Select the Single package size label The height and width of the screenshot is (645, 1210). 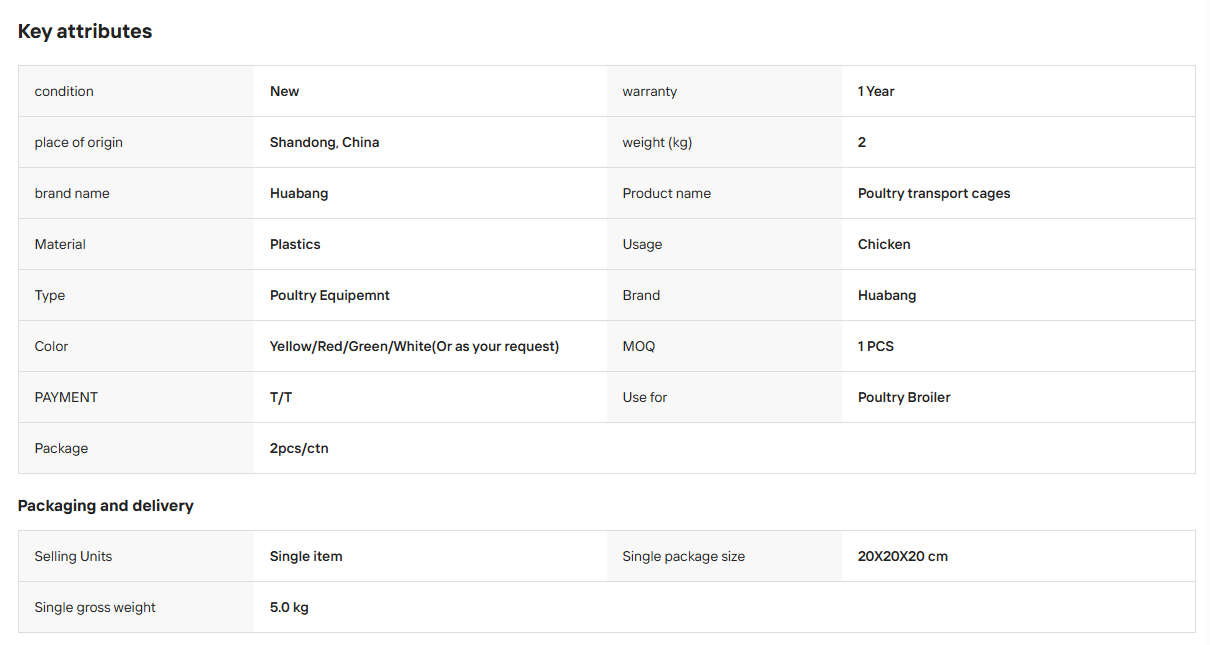683,556
